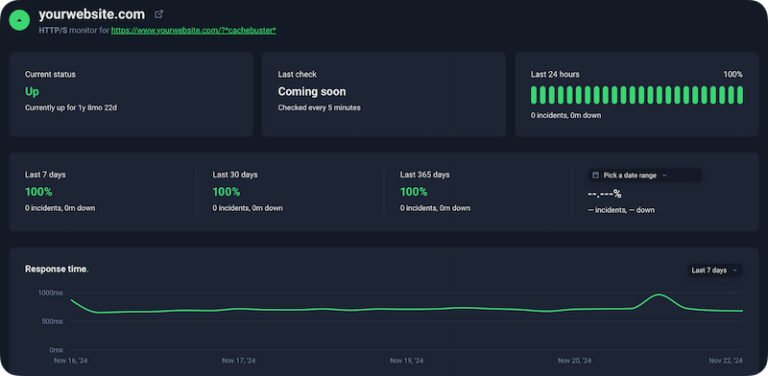Click the 100% label above 24 hour bars

click(x=733, y=74)
